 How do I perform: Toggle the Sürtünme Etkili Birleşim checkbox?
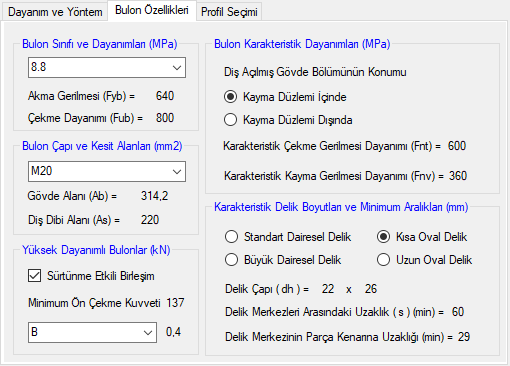35,276
